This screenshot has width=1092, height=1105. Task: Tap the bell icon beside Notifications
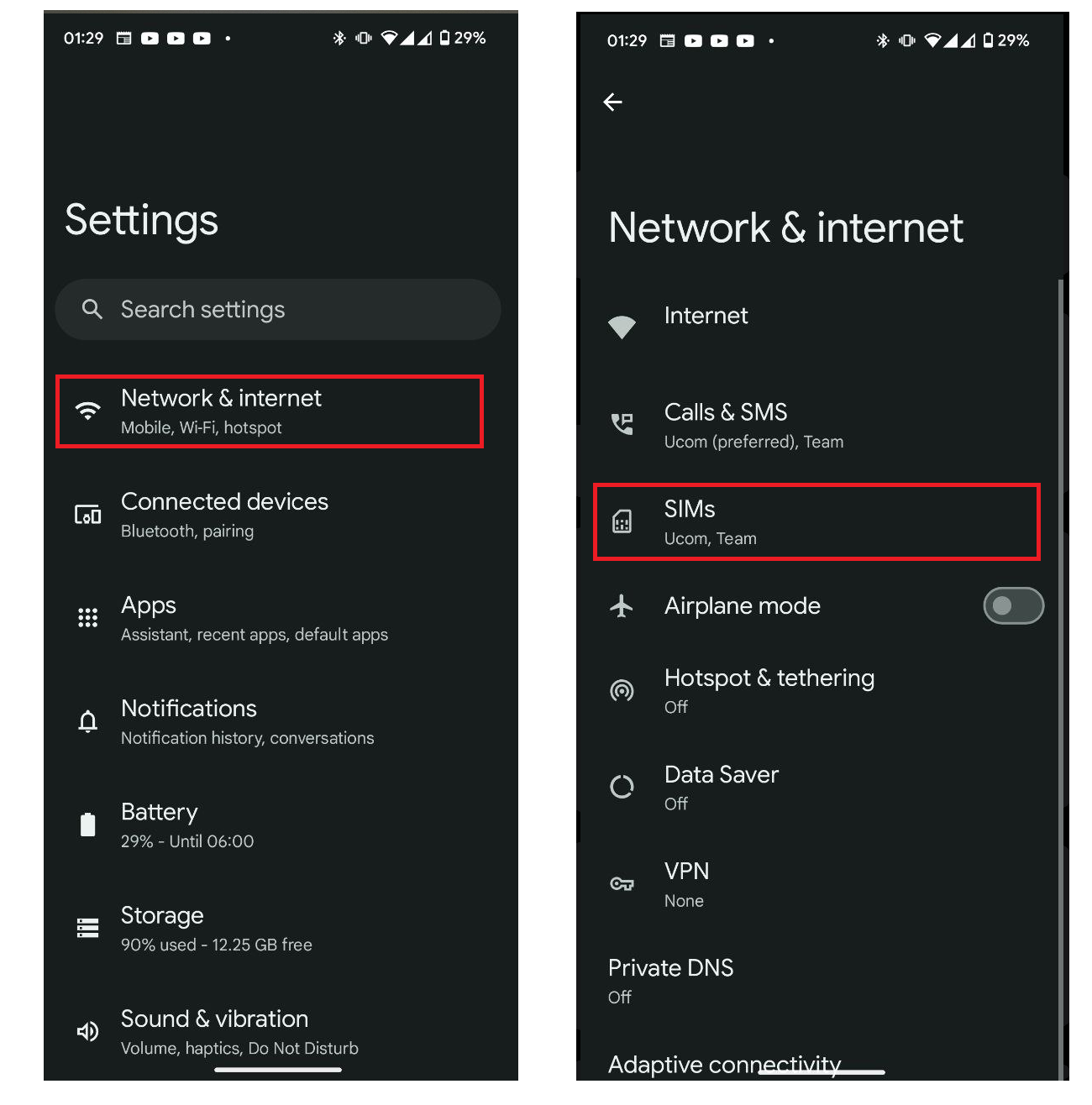pos(87,721)
